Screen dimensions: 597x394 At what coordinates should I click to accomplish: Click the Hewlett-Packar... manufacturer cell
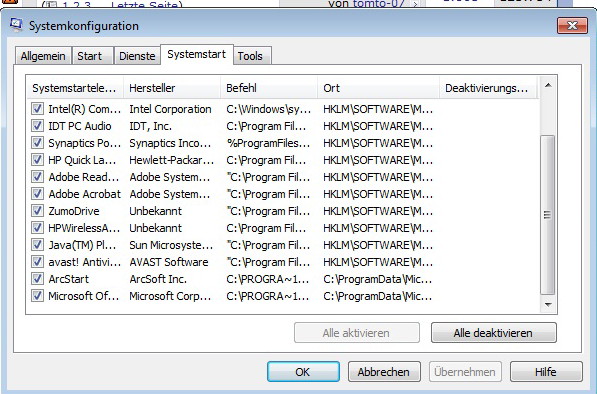coord(171,160)
